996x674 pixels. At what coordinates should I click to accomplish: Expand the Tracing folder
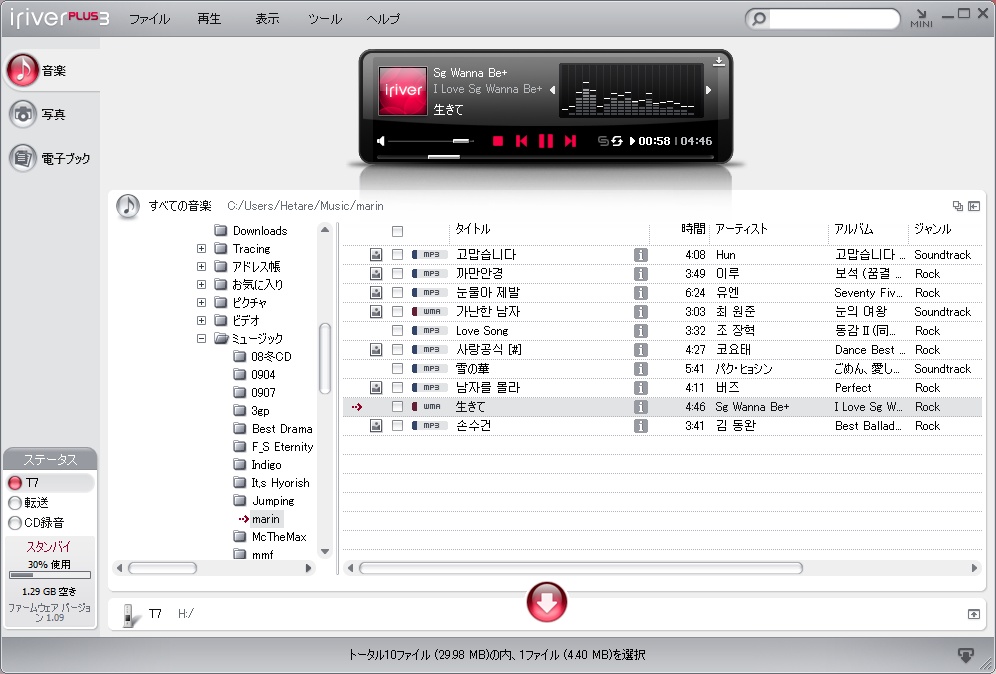pos(201,249)
